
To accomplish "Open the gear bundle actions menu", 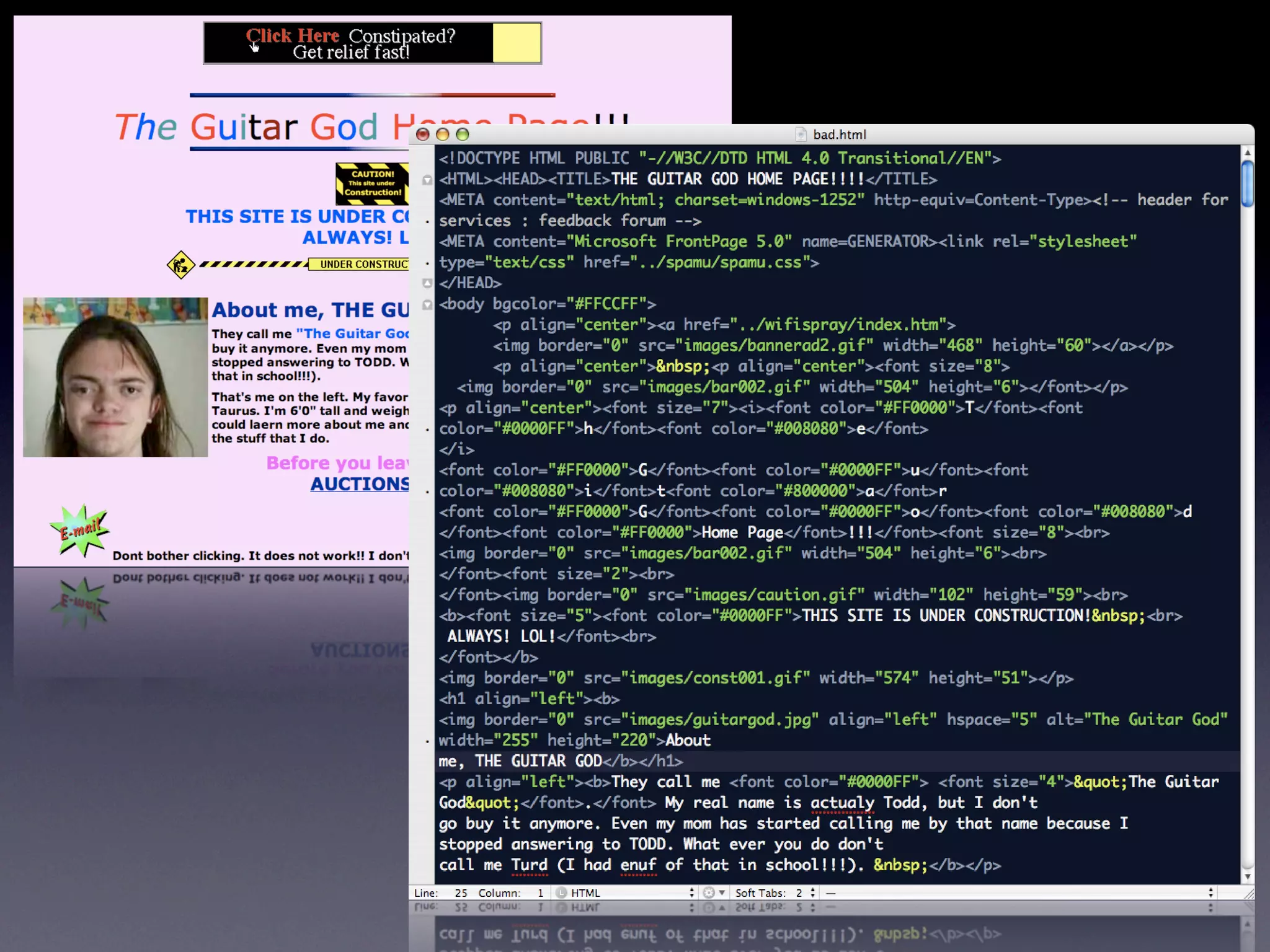I will [x=714, y=892].
